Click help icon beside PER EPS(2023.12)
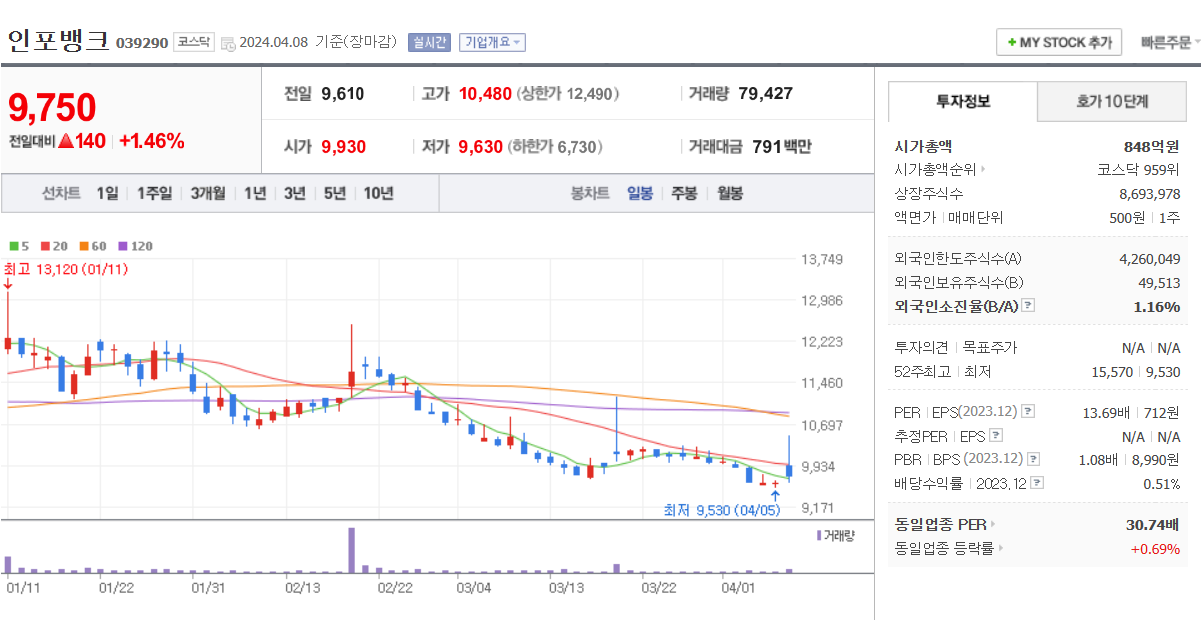 1028,412
